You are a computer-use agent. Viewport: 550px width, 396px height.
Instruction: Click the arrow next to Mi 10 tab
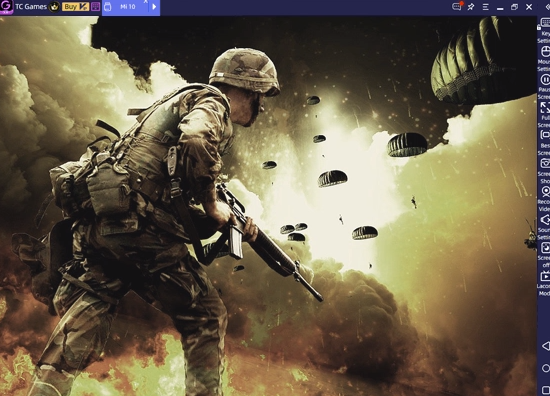154,7
